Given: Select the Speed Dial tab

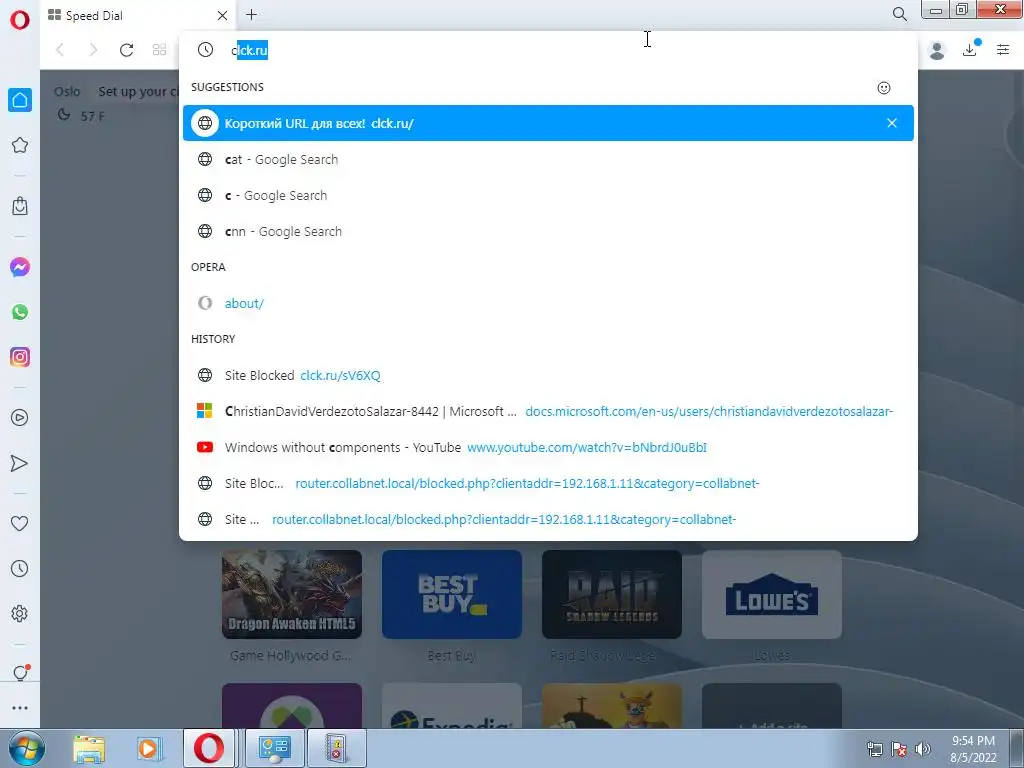Looking at the screenshot, I should (137, 15).
